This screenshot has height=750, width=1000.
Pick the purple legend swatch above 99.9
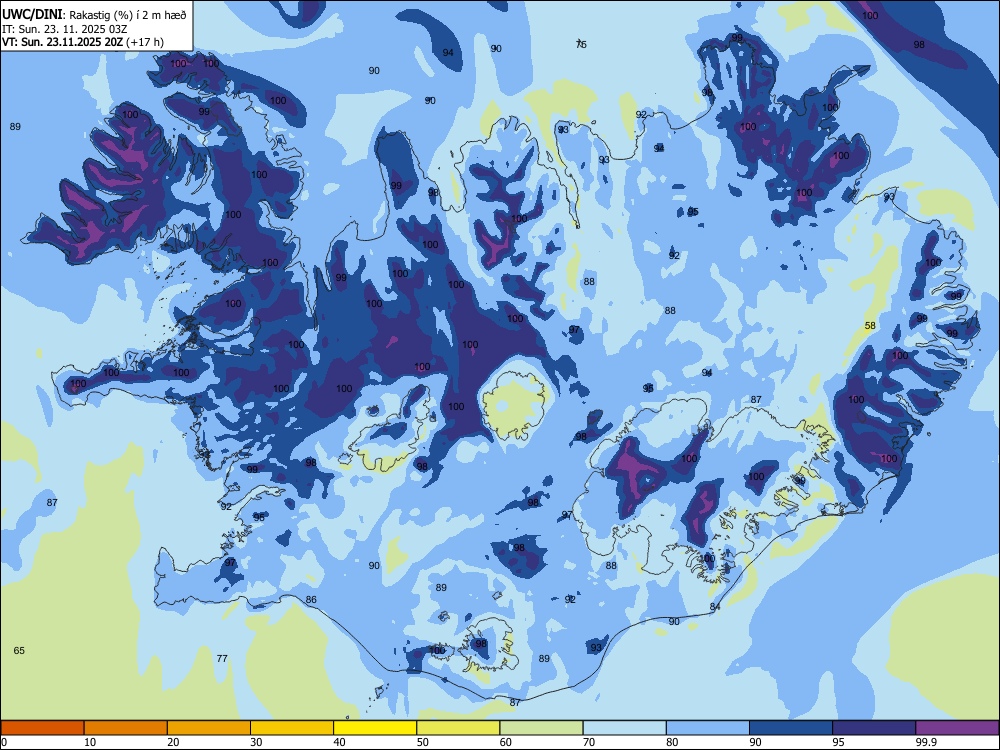[x=957, y=728]
